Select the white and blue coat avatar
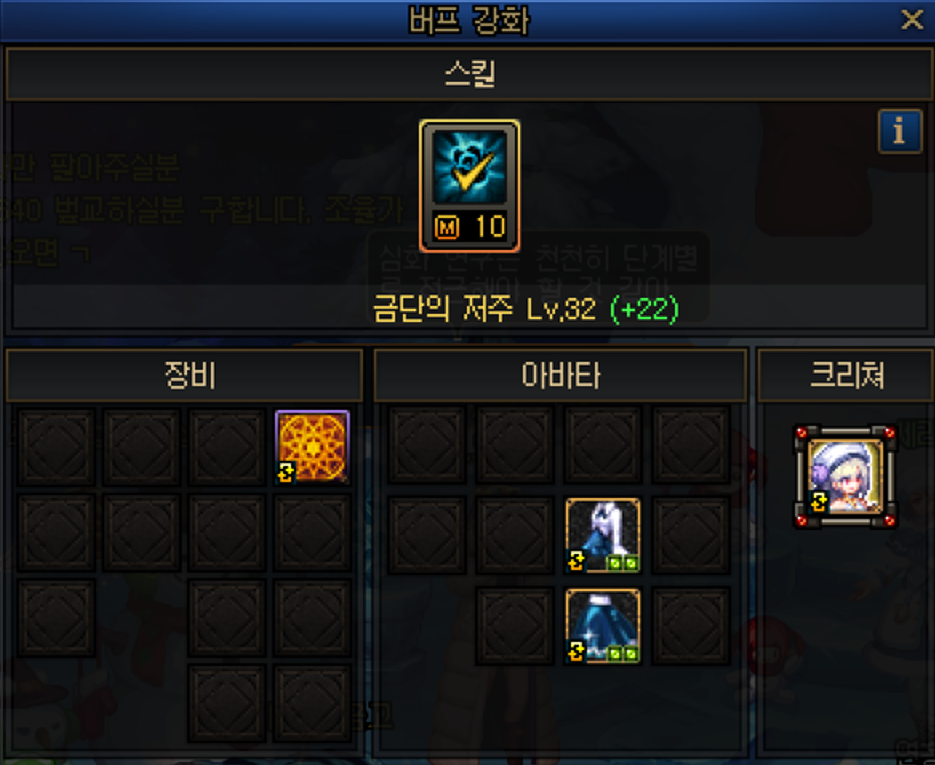 pyautogui.click(x=603, y=535)
